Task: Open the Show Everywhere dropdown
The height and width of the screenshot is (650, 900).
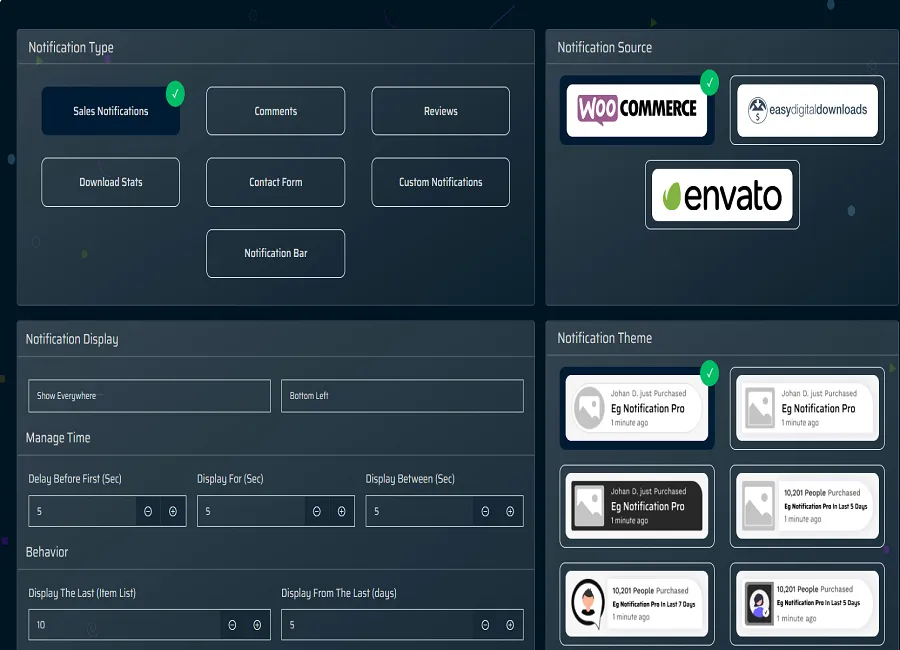Action: click(x=149, y=396)
